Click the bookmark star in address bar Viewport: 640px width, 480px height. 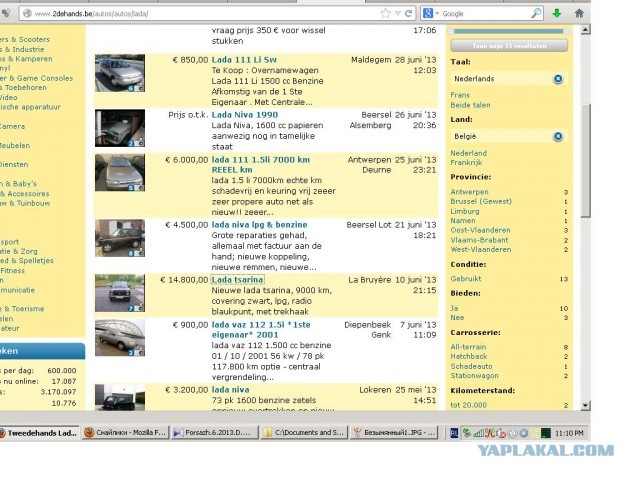point(385,13)
